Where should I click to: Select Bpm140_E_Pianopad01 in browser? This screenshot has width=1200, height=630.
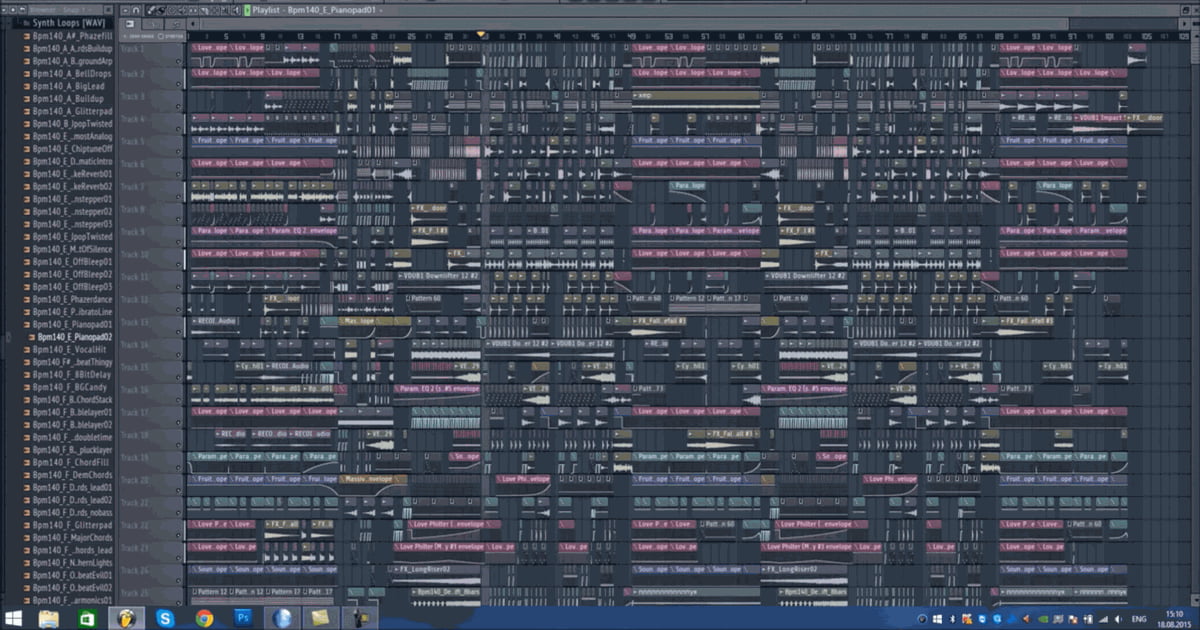[70, 324]
